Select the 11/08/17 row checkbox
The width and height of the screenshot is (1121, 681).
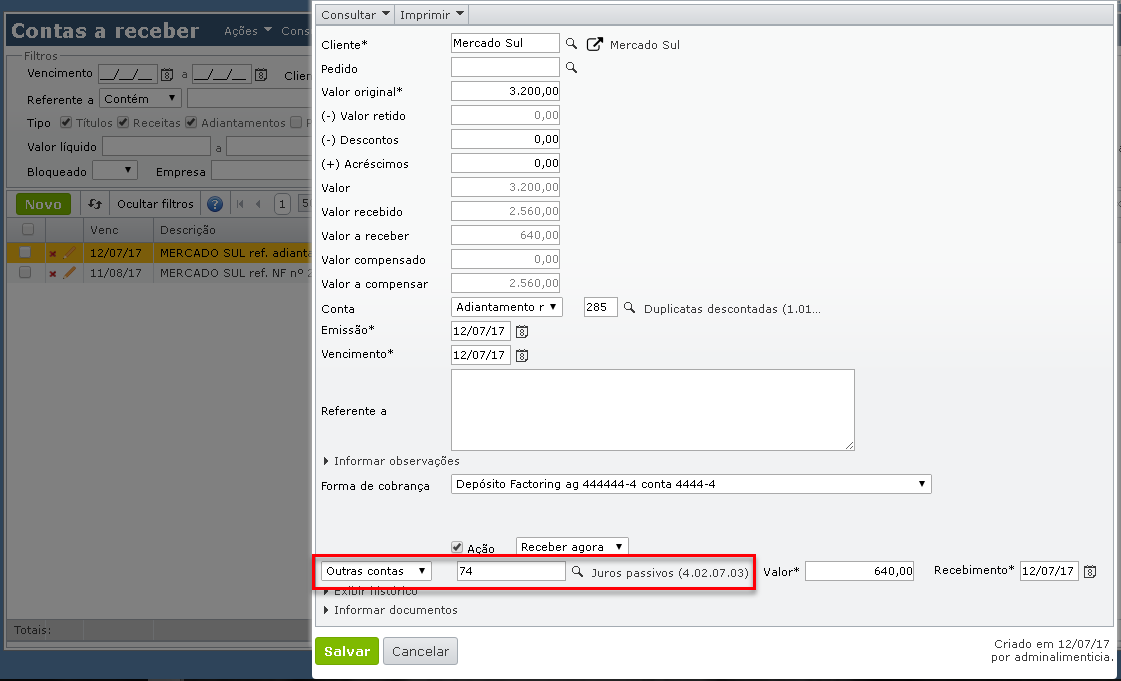[25, 272]
